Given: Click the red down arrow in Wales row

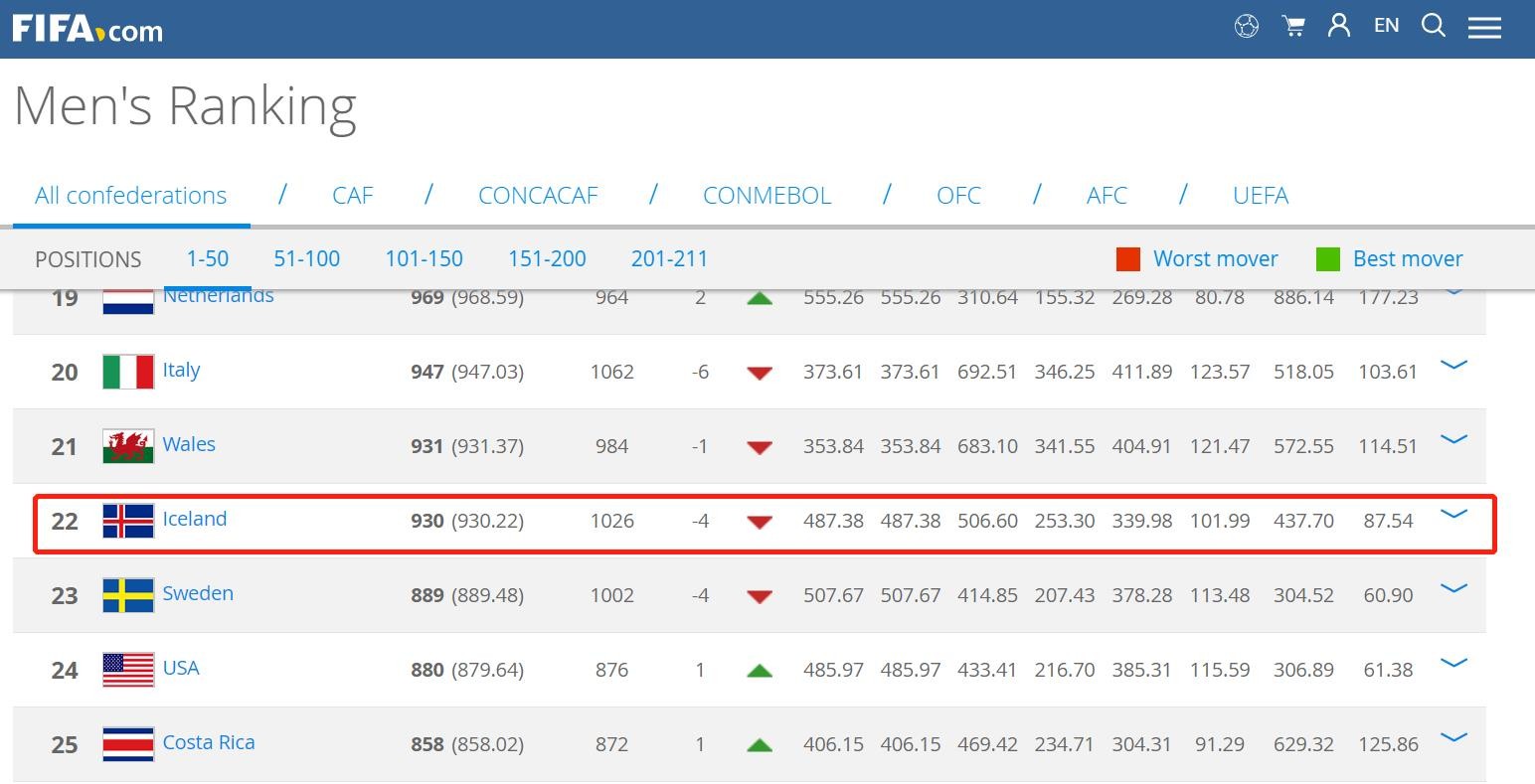Looking at the screenshot, I should click(x=760, y=448).
